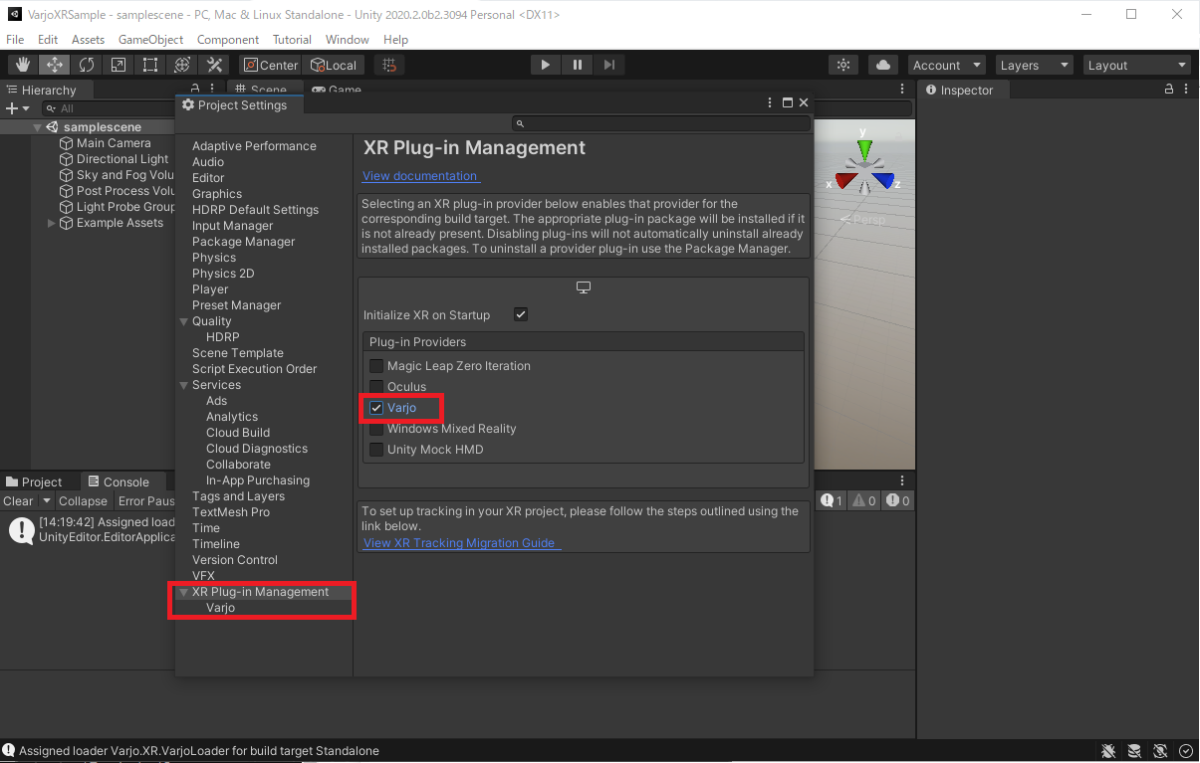Image resolution: width=1200 pixels, height=763 pixels.
Task: Select the Hand tool
Action: pos(23,65)
